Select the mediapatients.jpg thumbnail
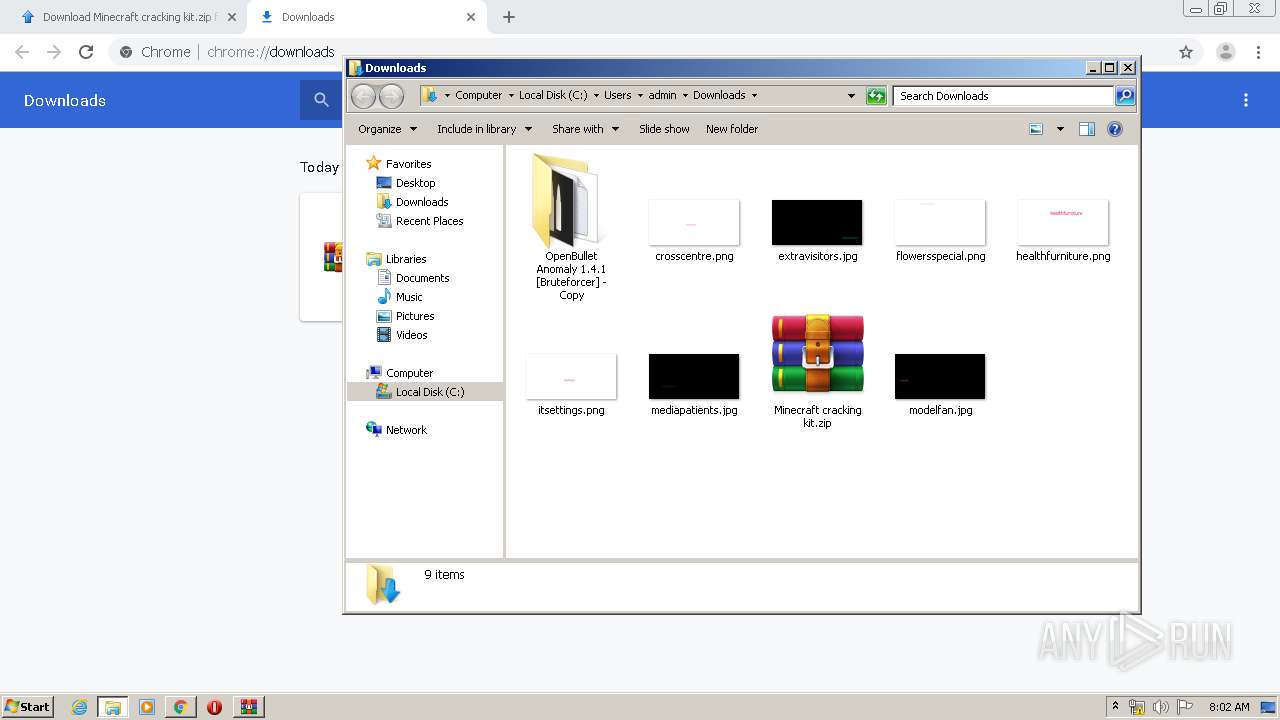1280x720 pixels. point(694,376)
